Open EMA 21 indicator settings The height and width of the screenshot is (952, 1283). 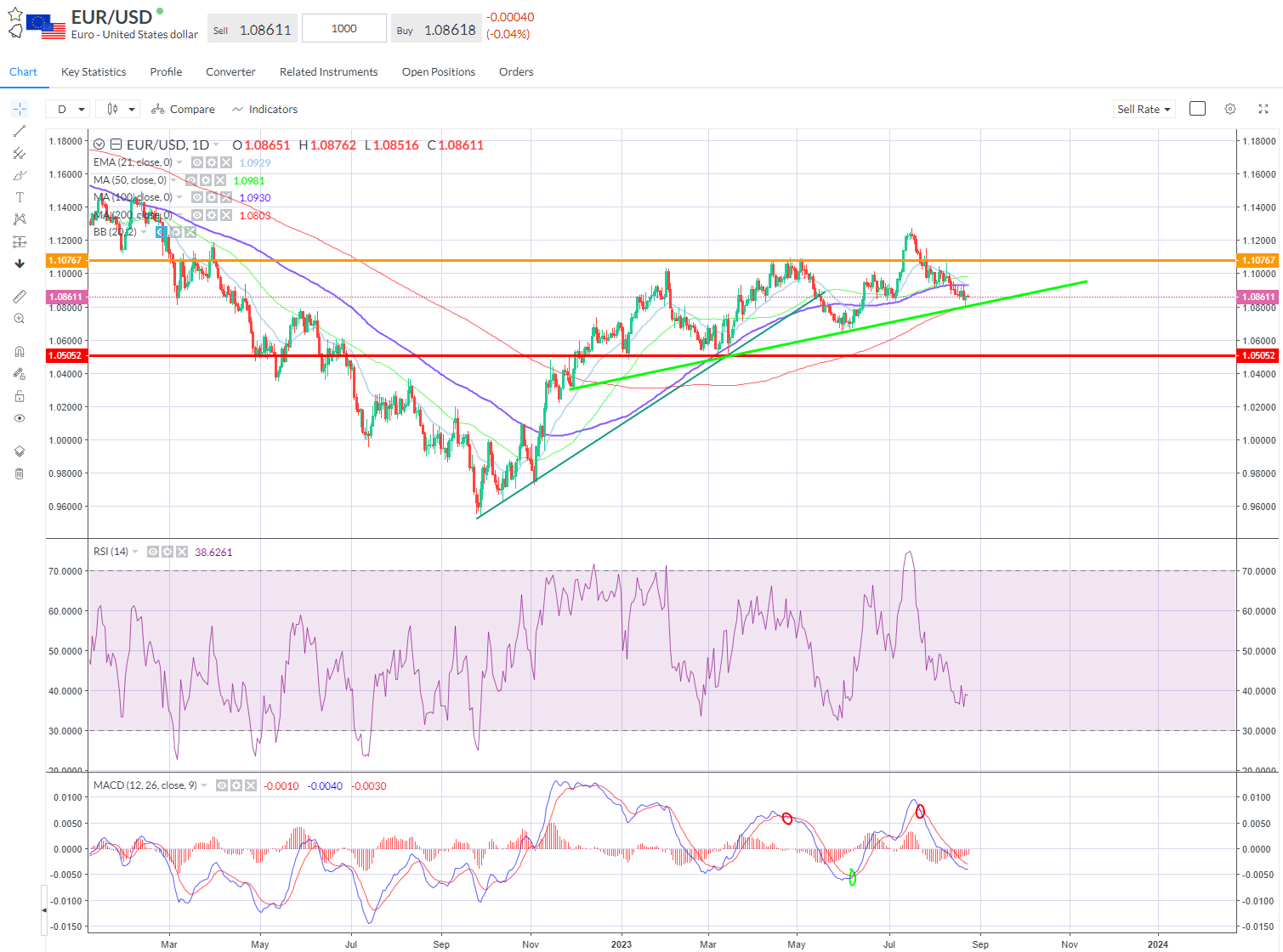tap(212, 162)
